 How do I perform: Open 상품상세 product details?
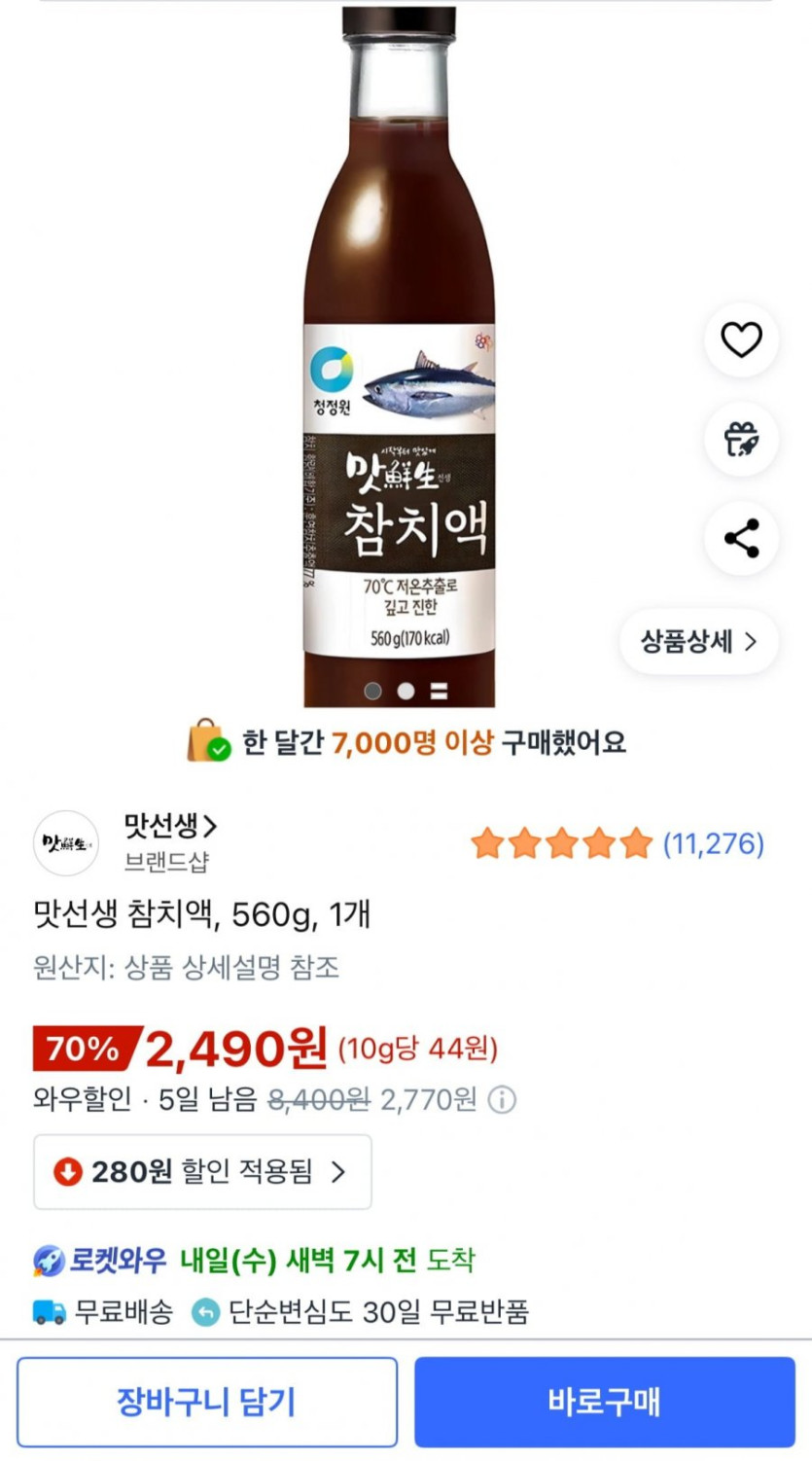coord(698,642)
